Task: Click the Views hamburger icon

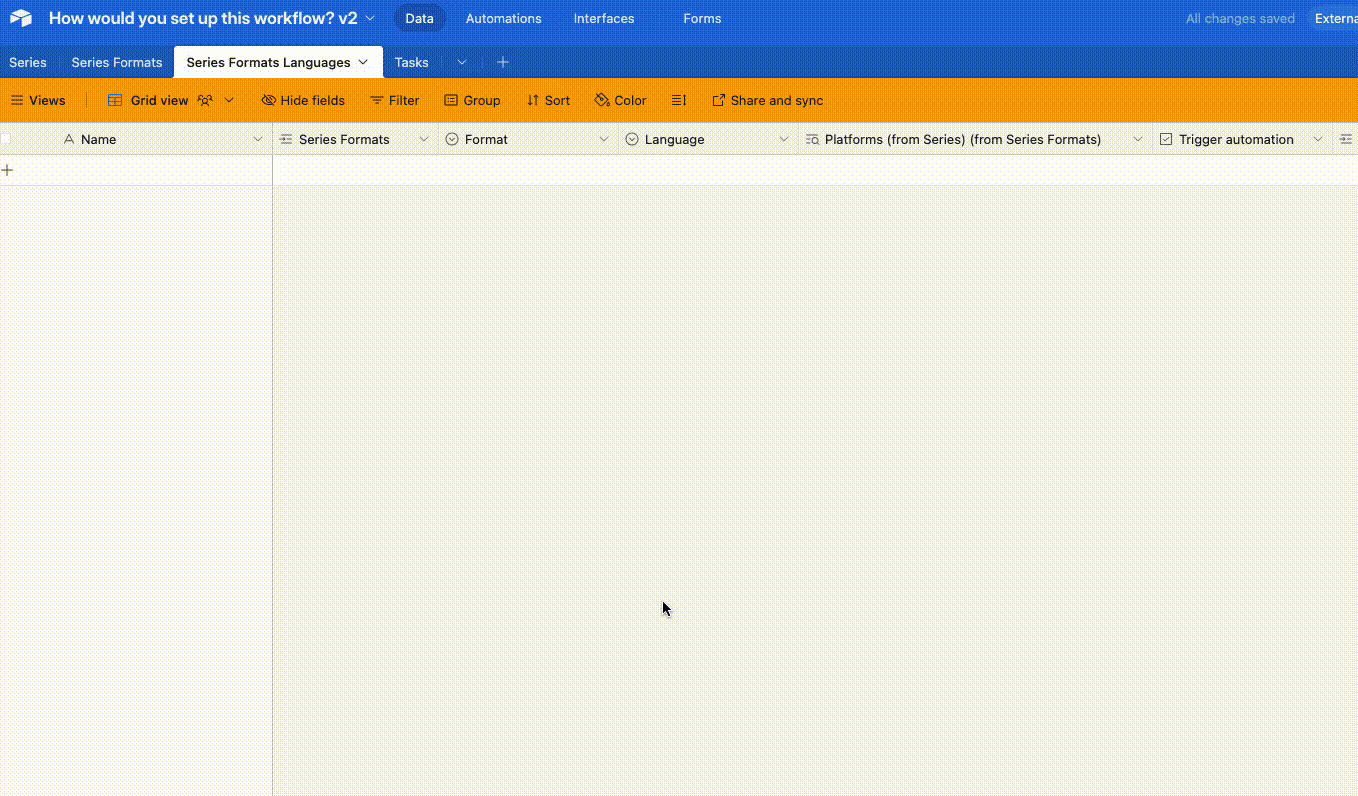Action: pyautogui.click(x=17, y=100)
